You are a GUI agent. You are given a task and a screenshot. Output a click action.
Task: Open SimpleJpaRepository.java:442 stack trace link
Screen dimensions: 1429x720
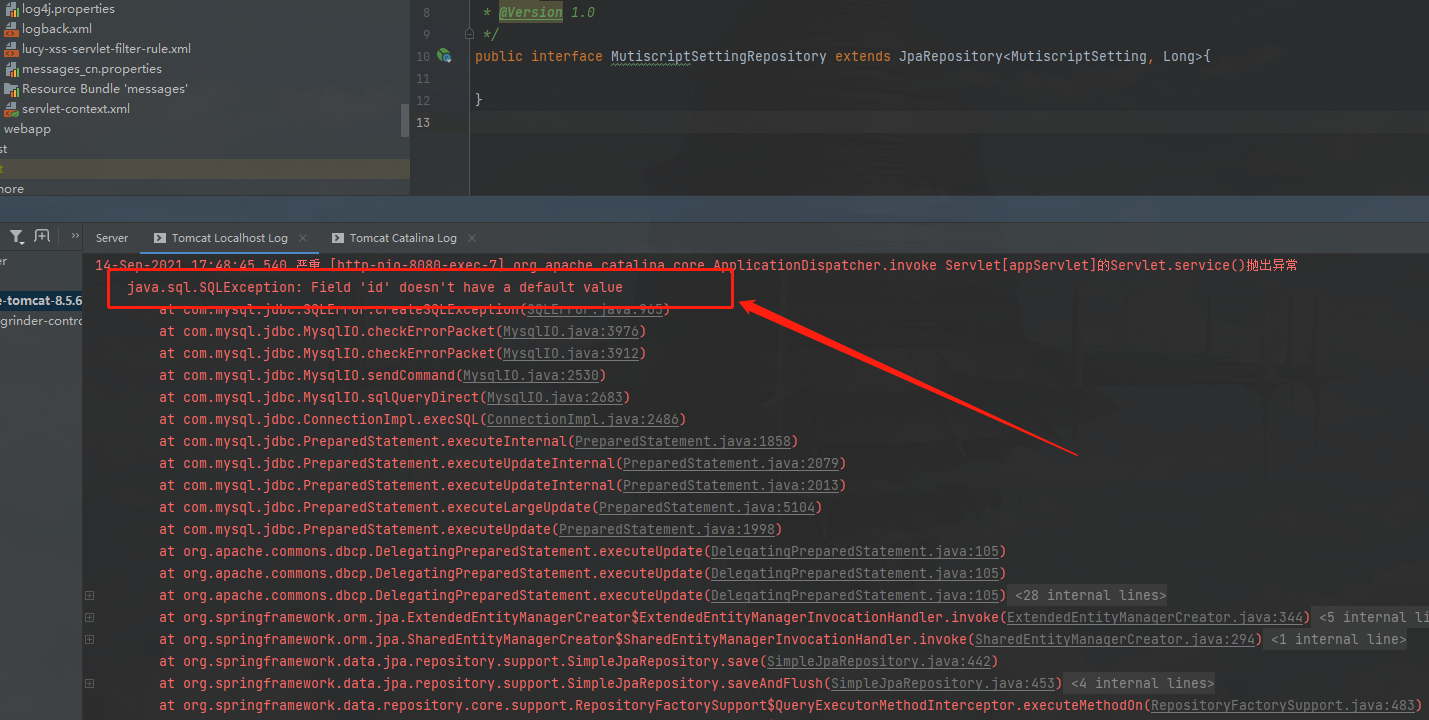[x=878, y=660]
